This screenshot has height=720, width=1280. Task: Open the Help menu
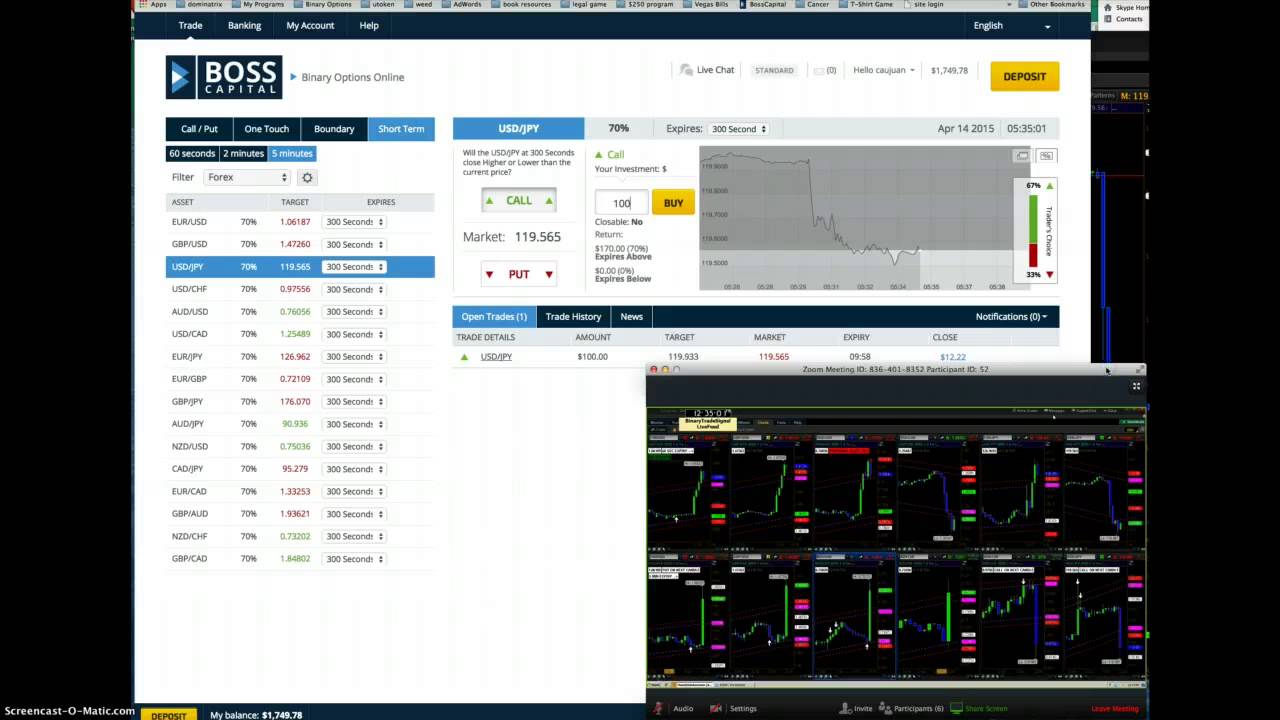tap(369, 25)
